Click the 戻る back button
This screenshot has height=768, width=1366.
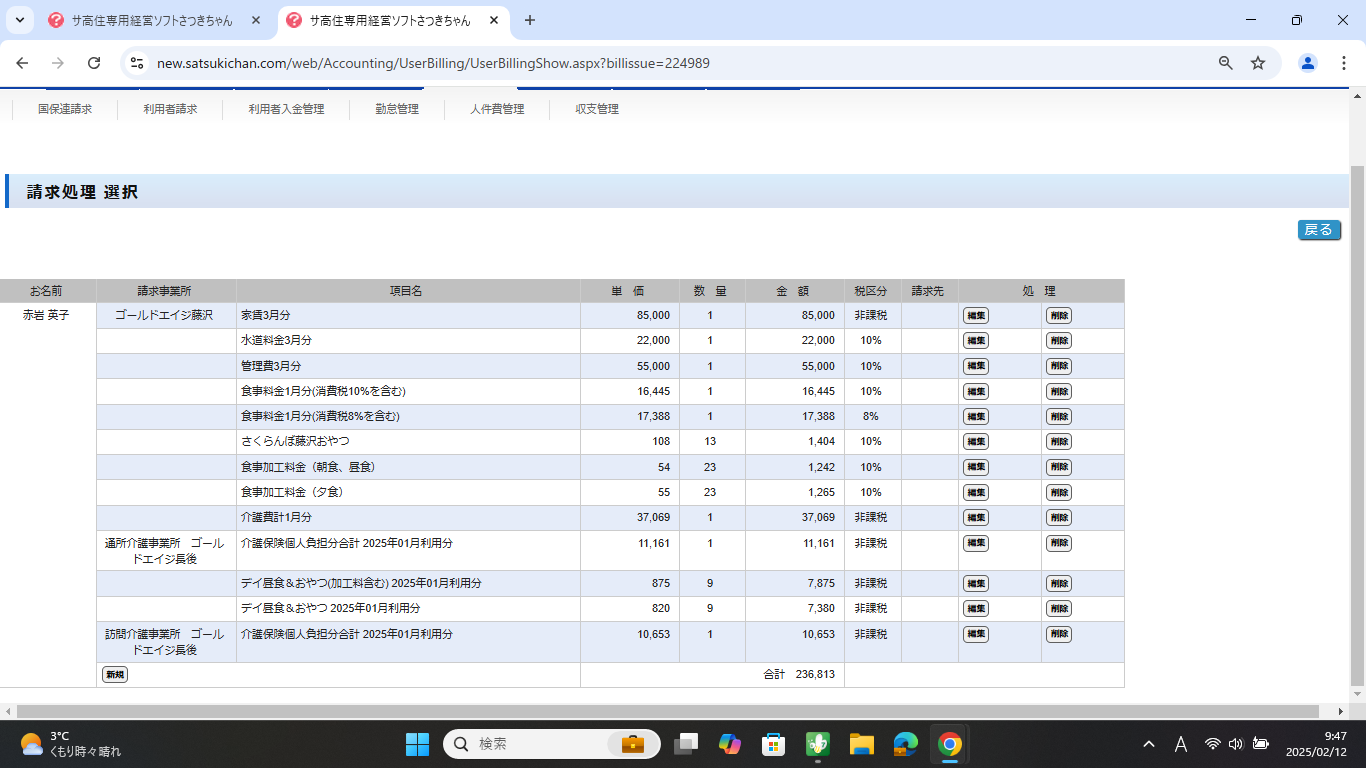click(x=1318, y=230)
